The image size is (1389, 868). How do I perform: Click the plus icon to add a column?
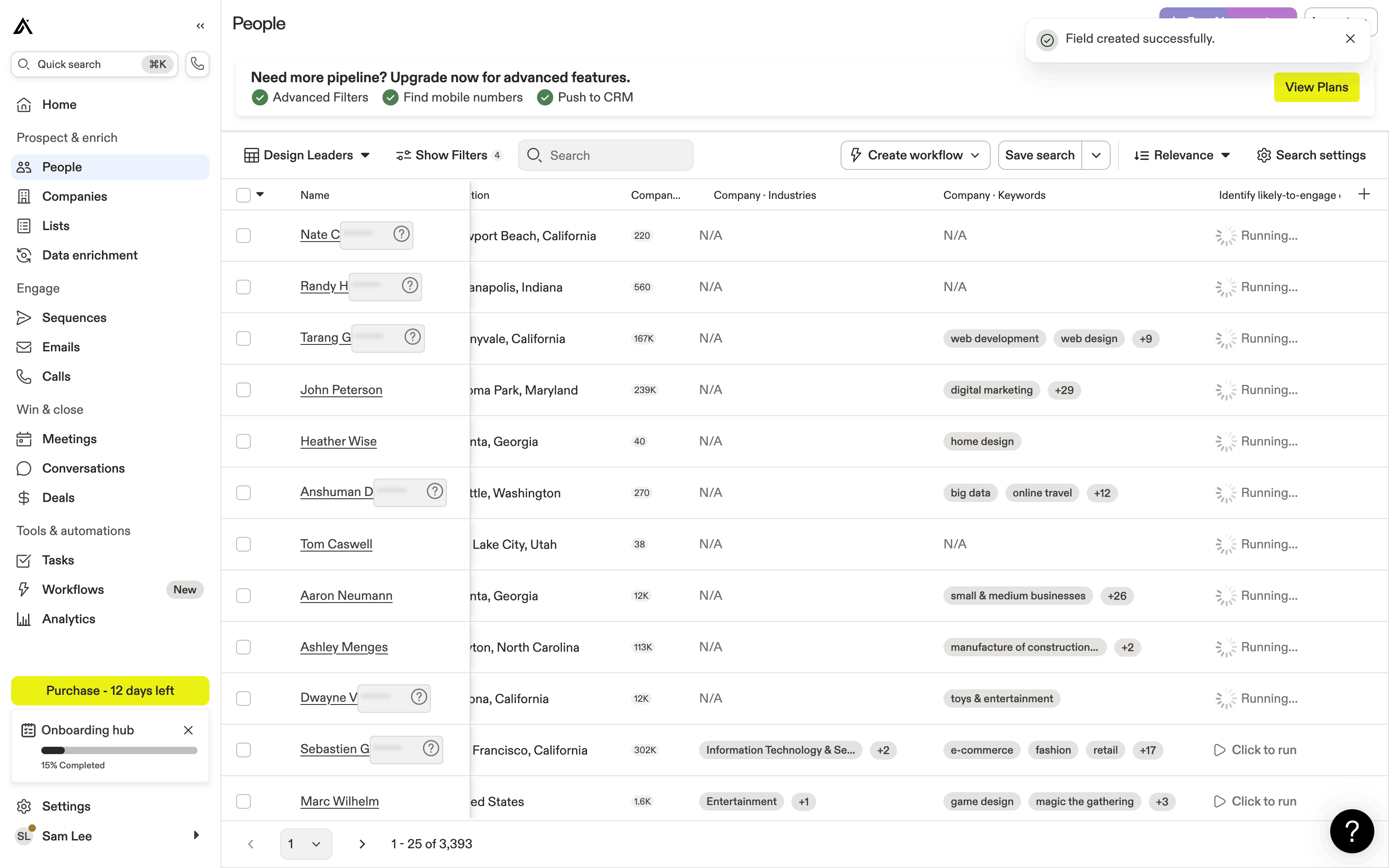(x=1364, y=195)
